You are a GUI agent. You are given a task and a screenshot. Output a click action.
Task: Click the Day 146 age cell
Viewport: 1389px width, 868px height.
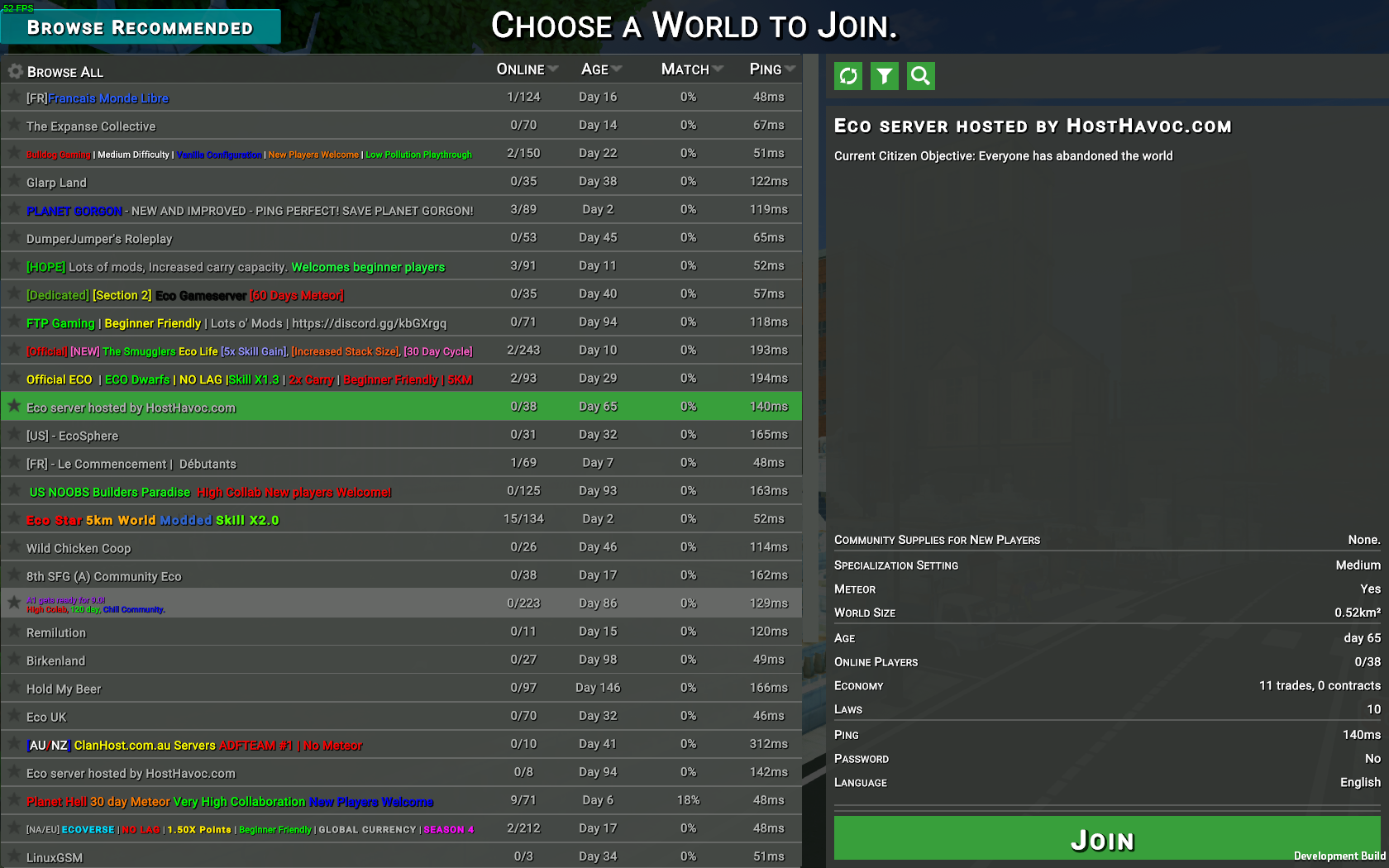click(x=598, y=688)
